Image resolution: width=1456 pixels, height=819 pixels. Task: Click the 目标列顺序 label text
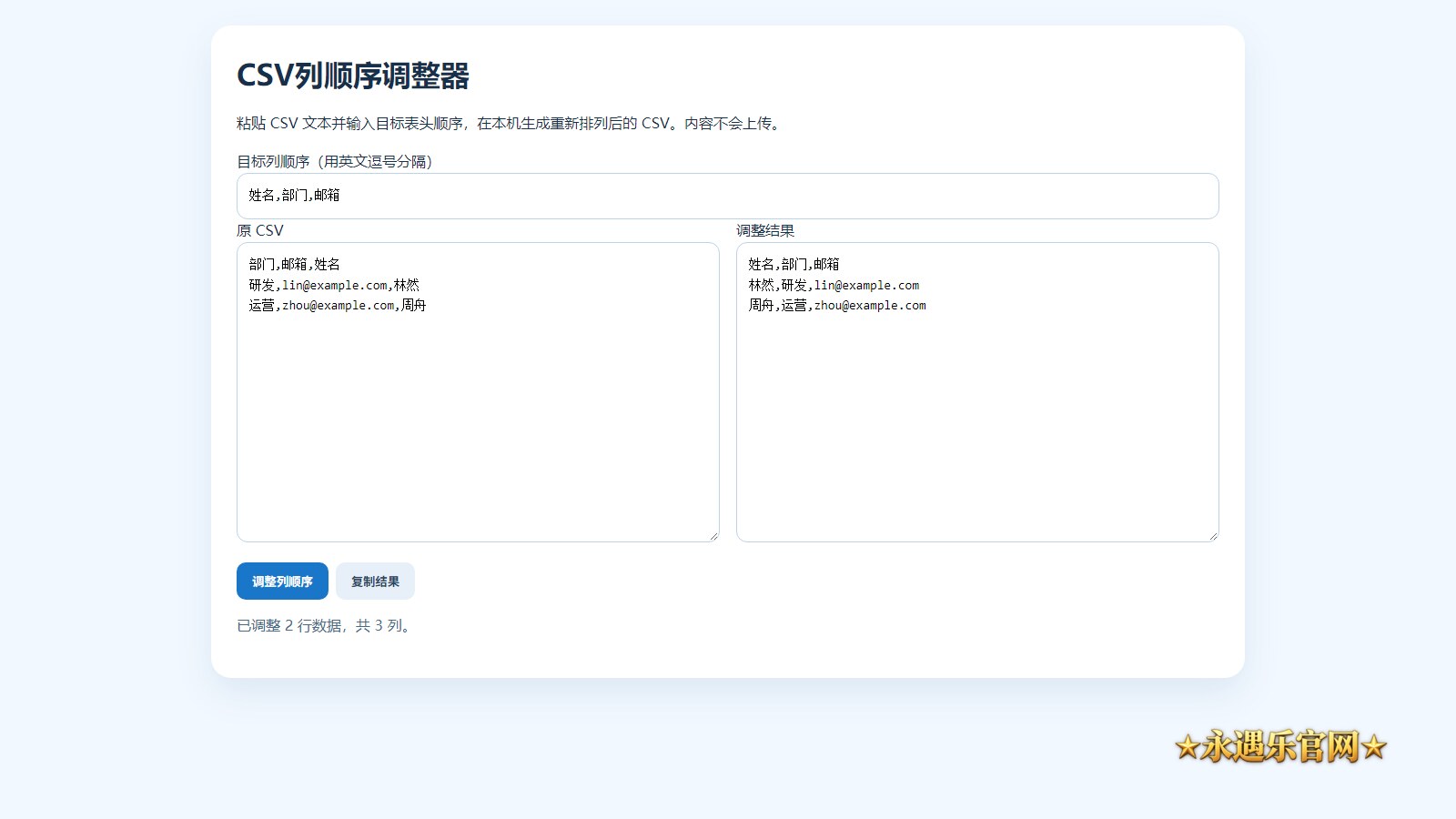[335, 161]
